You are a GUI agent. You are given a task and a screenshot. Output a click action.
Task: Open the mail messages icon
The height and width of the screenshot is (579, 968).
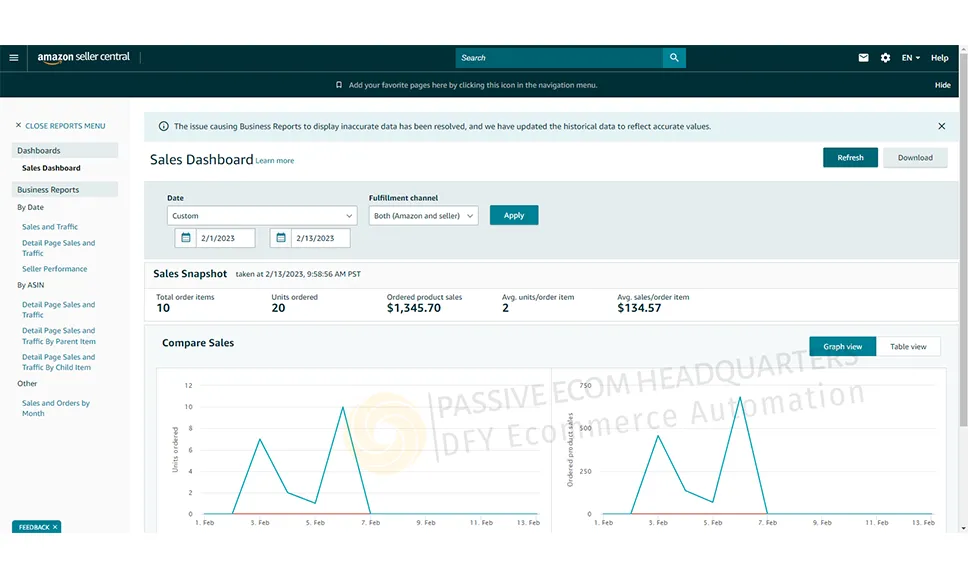(864, 58)
